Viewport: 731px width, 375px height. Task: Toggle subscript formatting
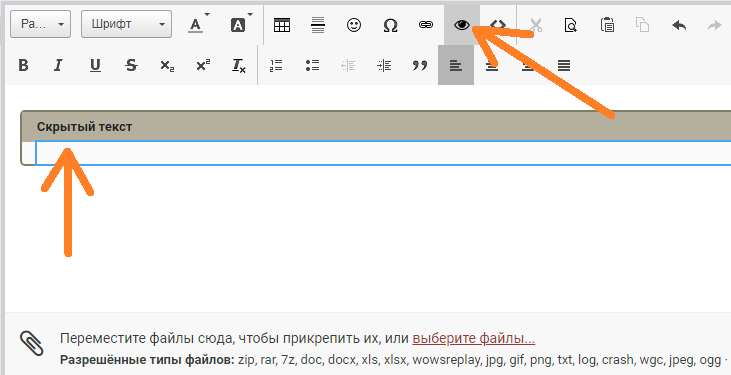tap(167, 65)
